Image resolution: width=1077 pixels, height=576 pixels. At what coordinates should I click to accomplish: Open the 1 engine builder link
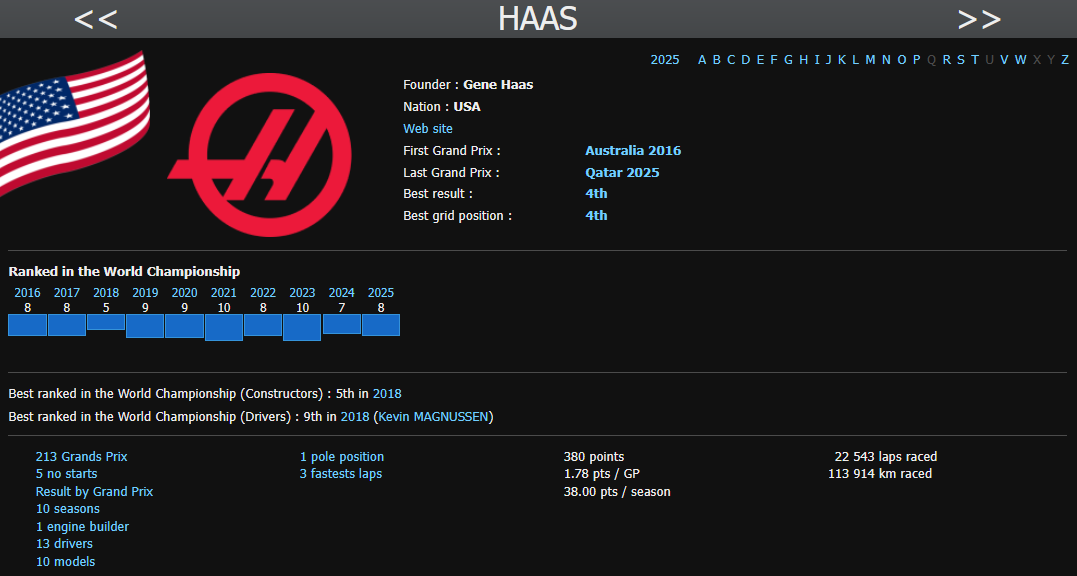tap(82, 527)
